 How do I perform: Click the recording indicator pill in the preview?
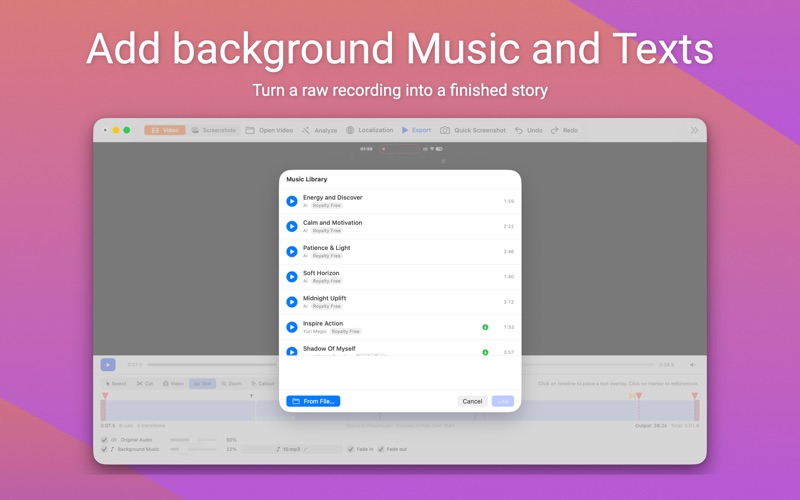tap(399, 149)
